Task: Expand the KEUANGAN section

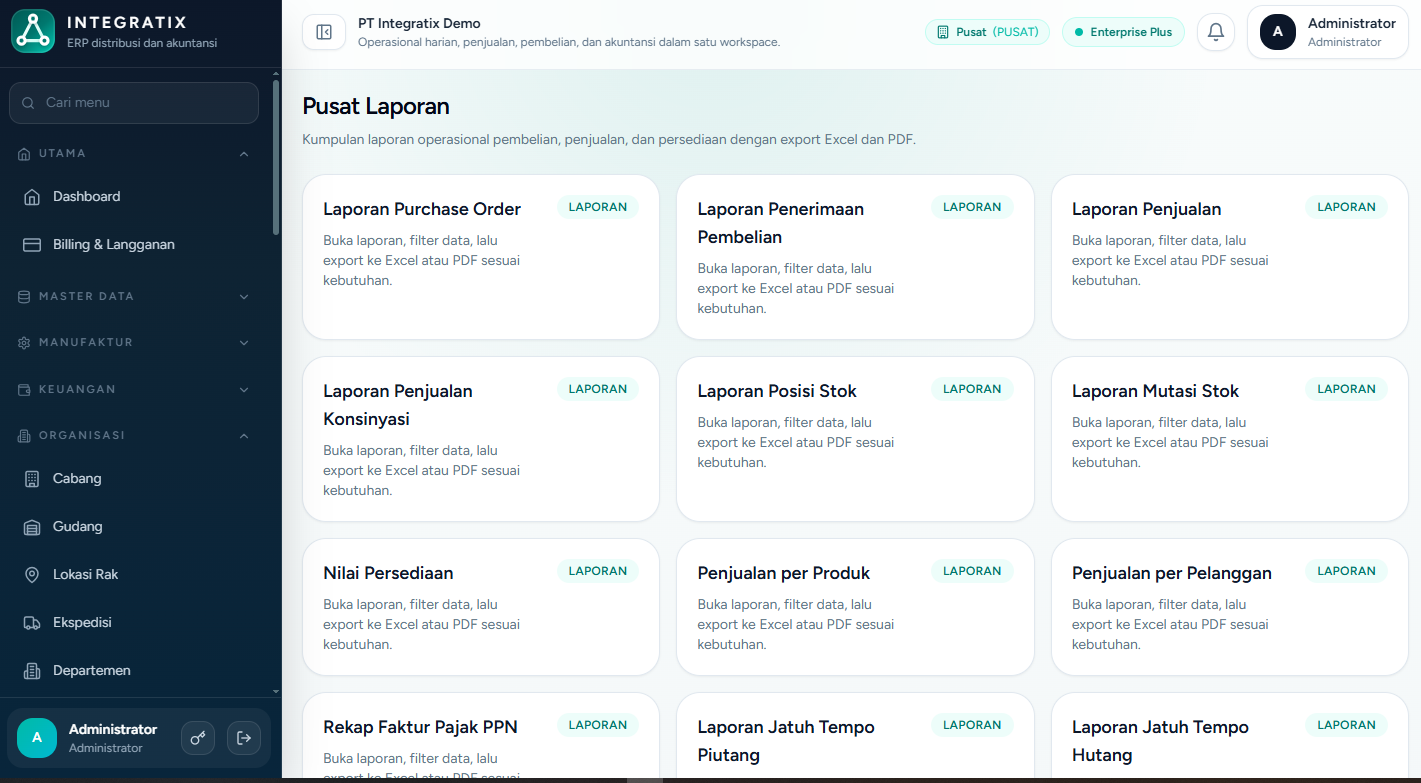Action: point(134,390)
